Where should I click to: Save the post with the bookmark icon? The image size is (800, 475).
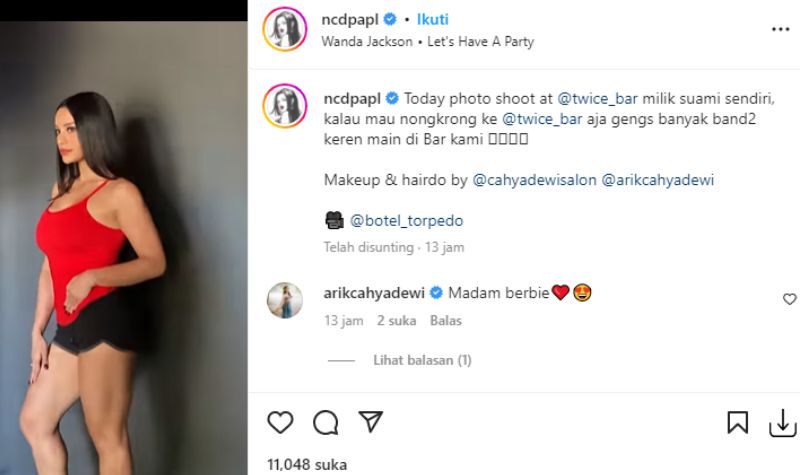click(737, 423)
